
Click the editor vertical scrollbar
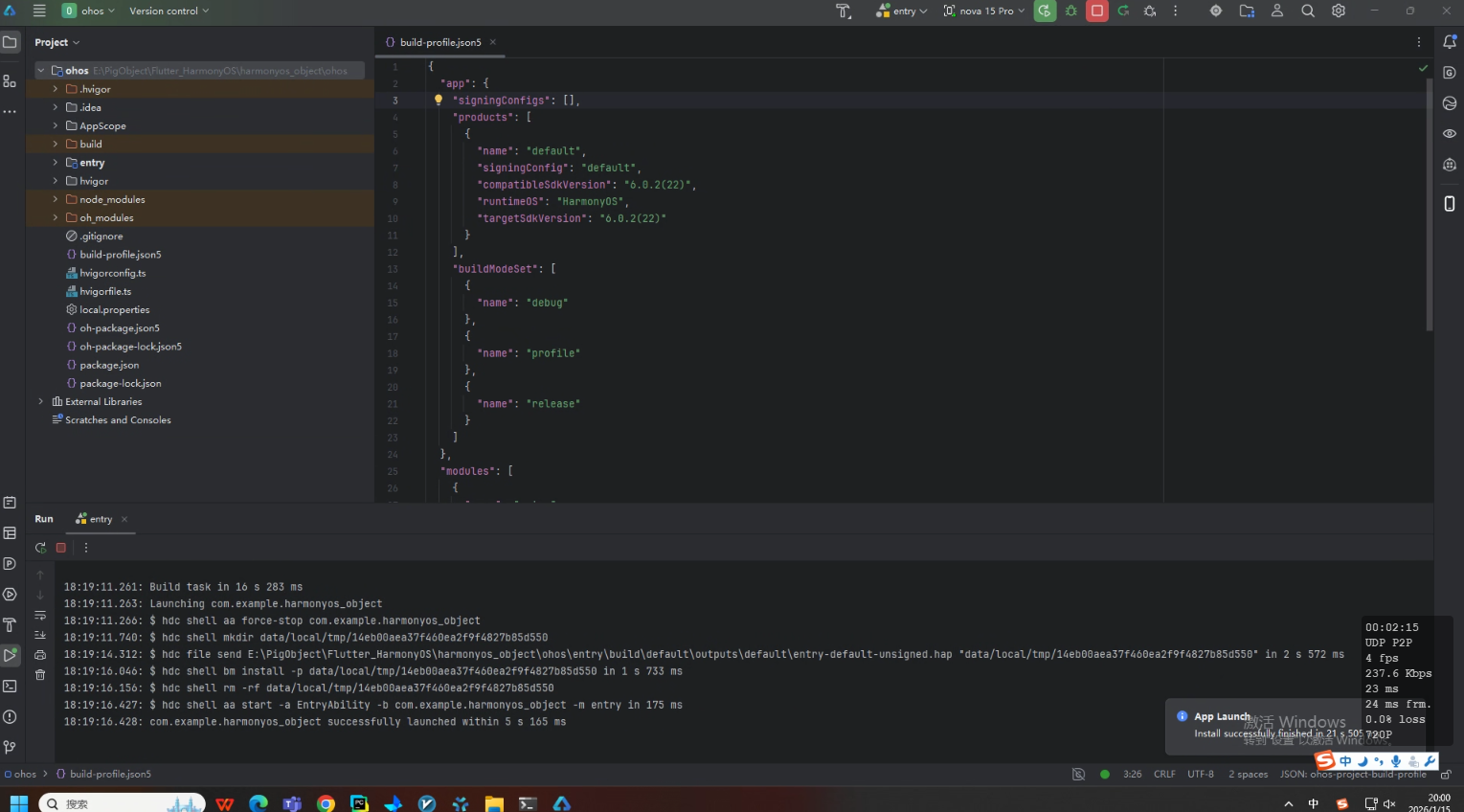coord(1430,205)
